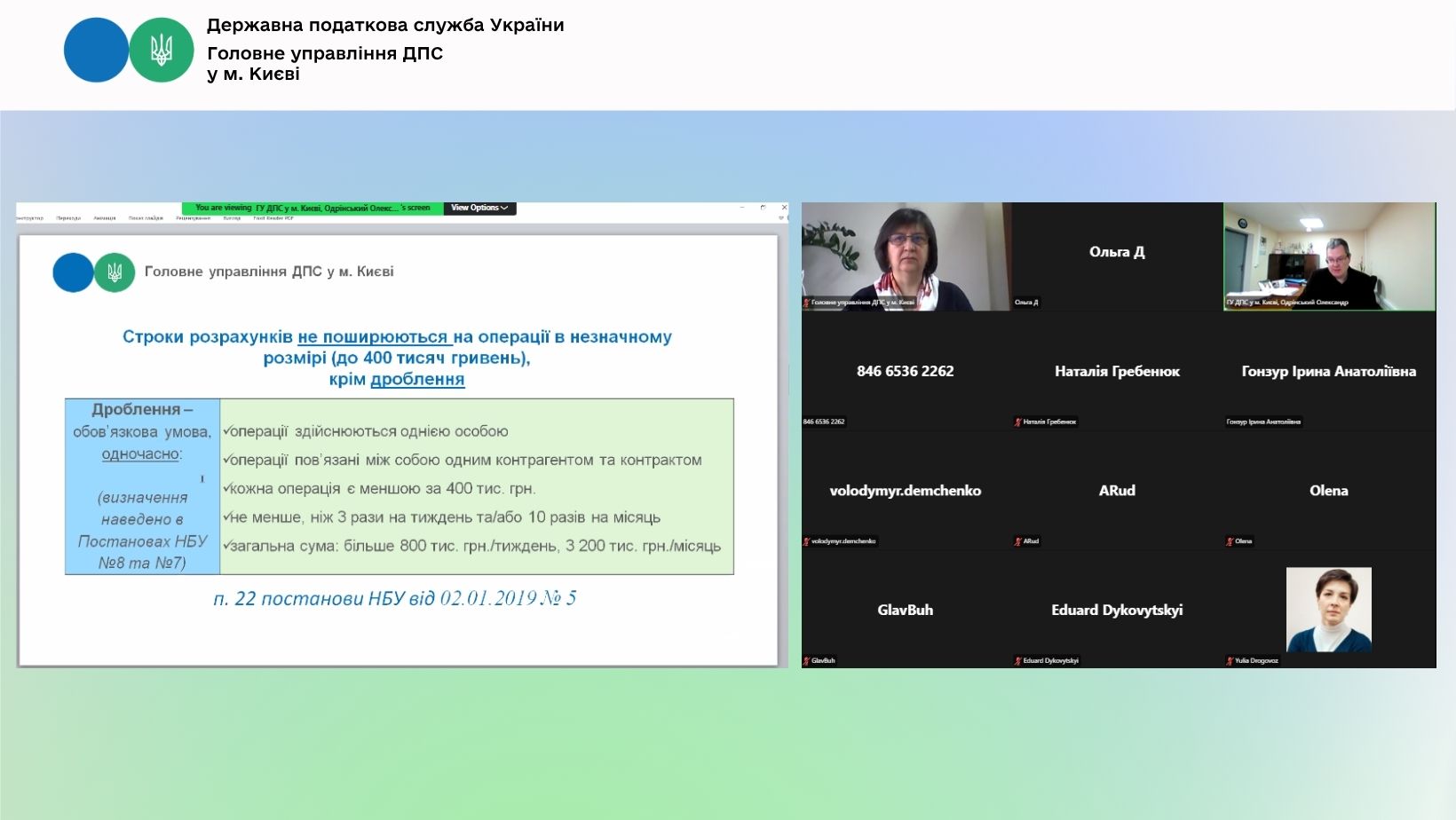Click muted mic icon for Eduard Dykovytskyi
Screen dimensions: 1456x820
(x=1018, y=661)
